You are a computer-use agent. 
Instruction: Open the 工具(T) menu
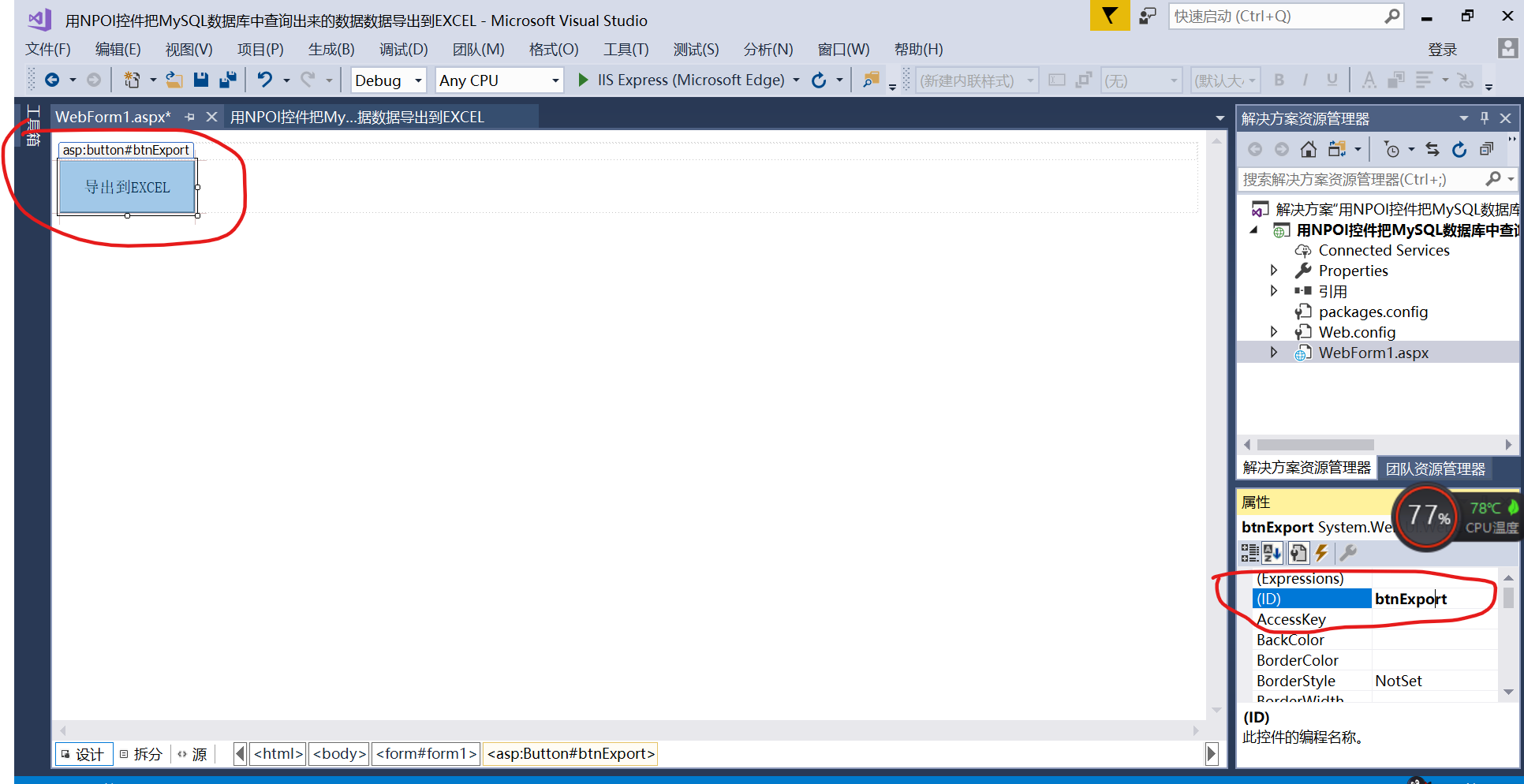pyautogui.click(x=626, y=49)
